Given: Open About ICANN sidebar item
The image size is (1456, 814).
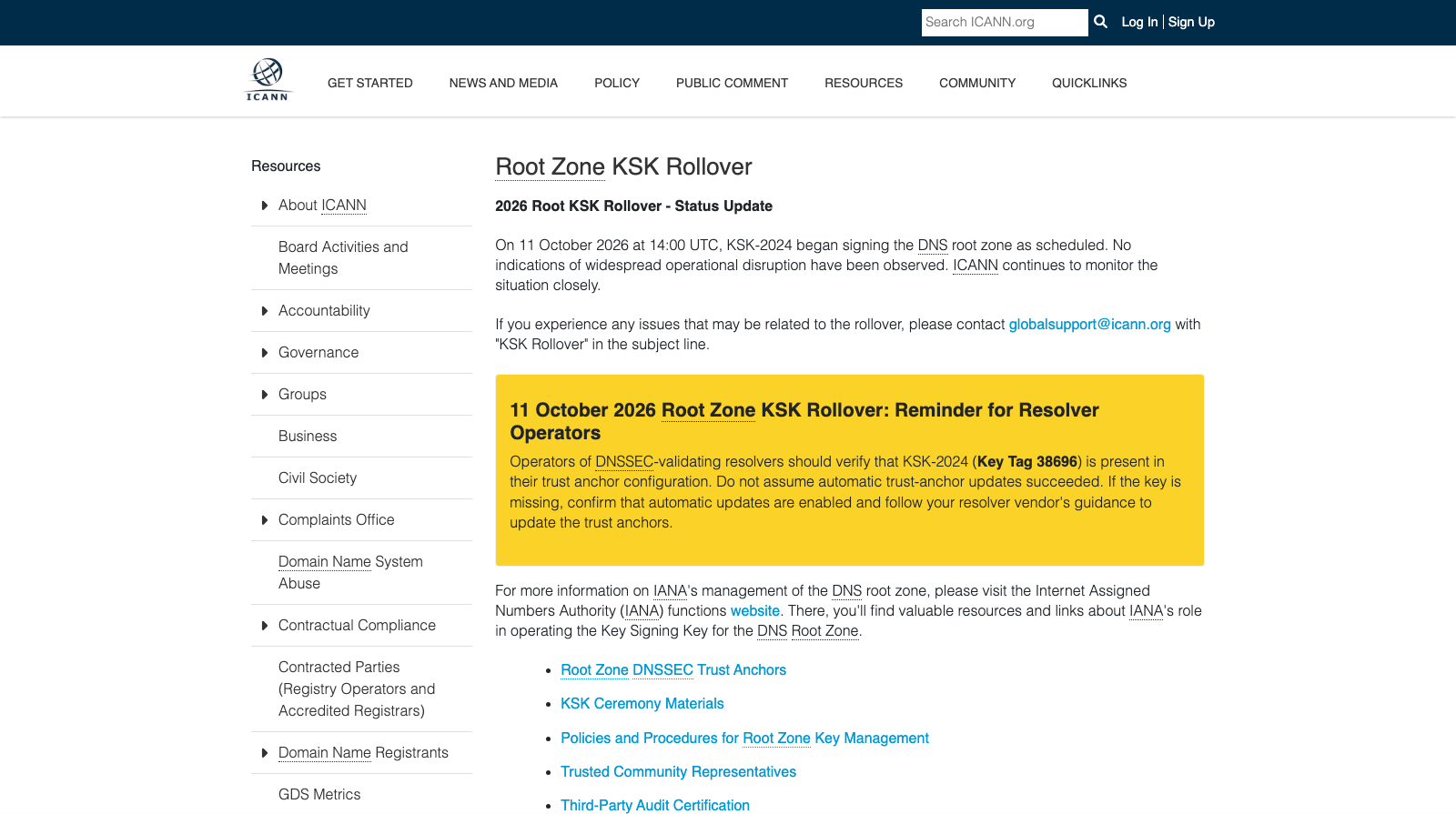Looking at the screenshot, I should pyautogui.click(x=322, y=206).
